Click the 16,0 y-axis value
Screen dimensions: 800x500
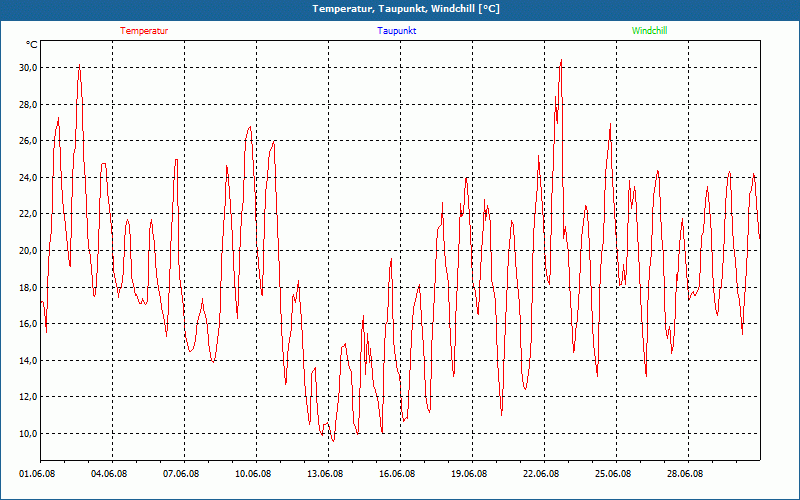coord(29,323)
